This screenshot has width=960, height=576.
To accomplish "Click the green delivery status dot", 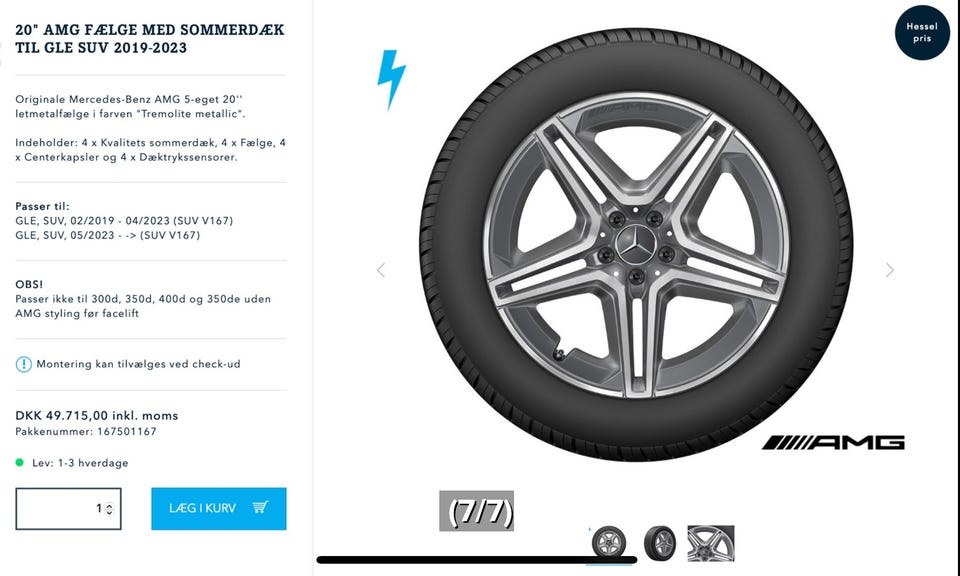I will point(20,463).
